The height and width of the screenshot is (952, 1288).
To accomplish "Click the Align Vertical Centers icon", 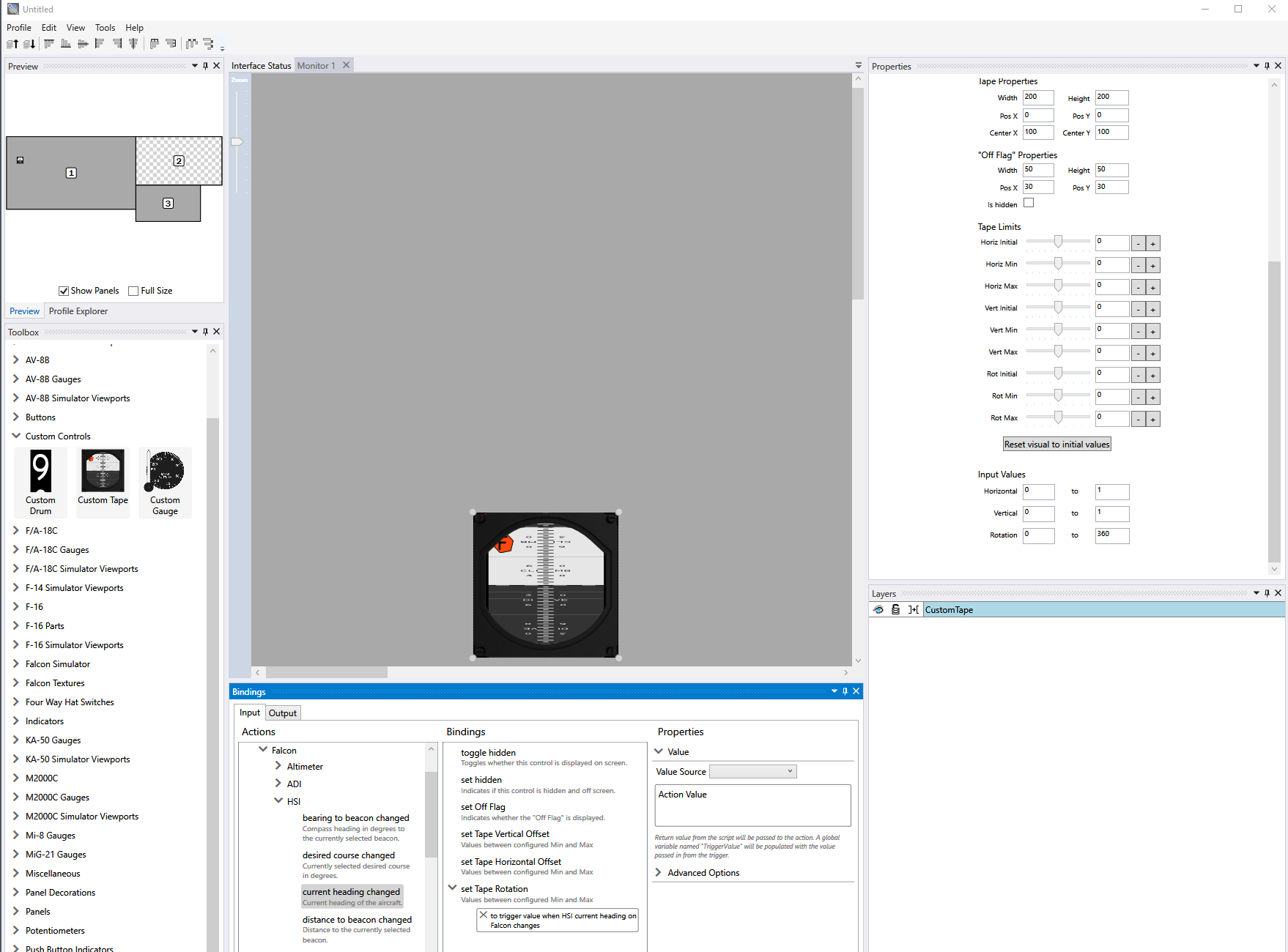I will [x=133, y=44].
